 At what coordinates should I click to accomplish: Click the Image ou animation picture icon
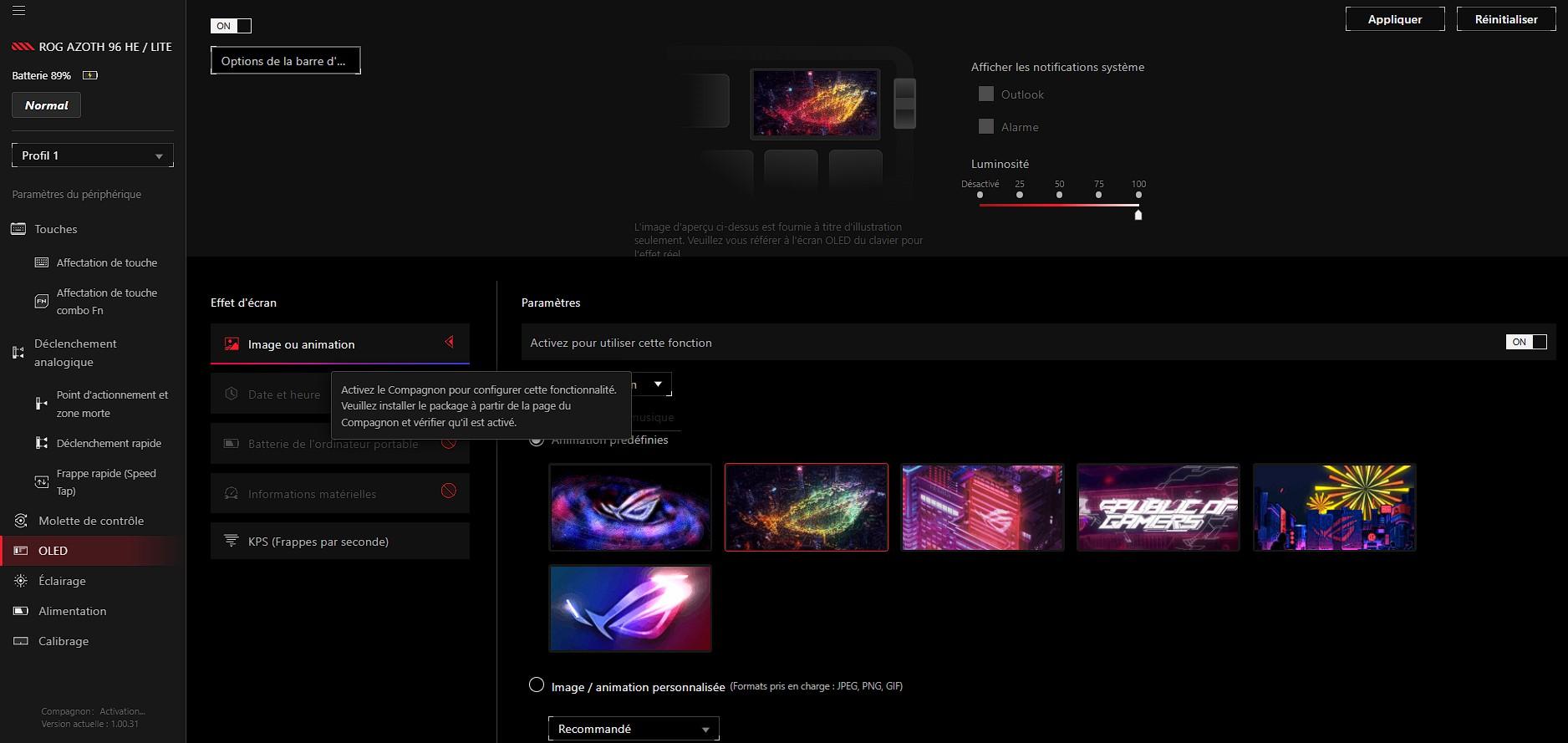tap(232, 344)
